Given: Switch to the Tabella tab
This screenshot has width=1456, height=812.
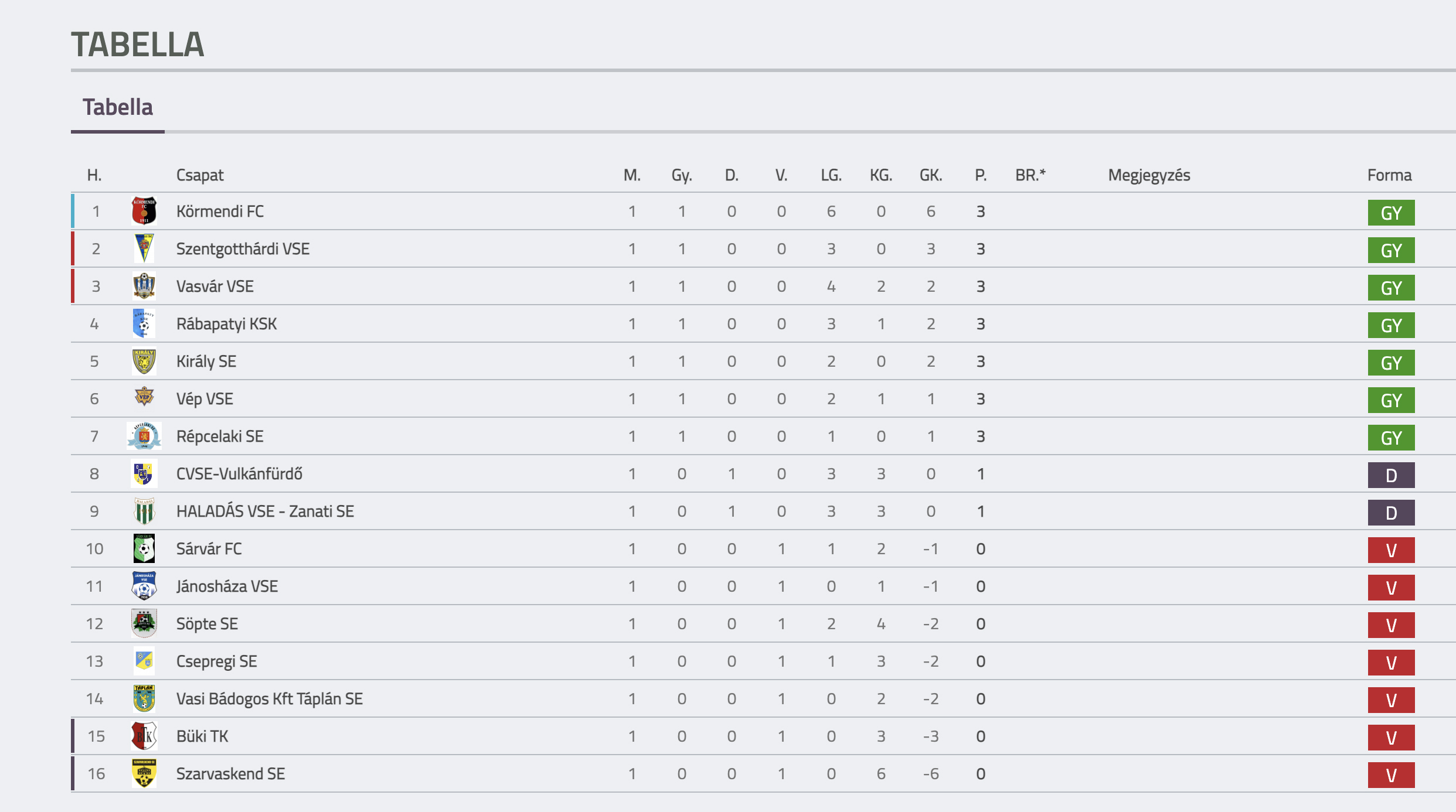Looking at the screenshot, I should (x=117, y=107).
